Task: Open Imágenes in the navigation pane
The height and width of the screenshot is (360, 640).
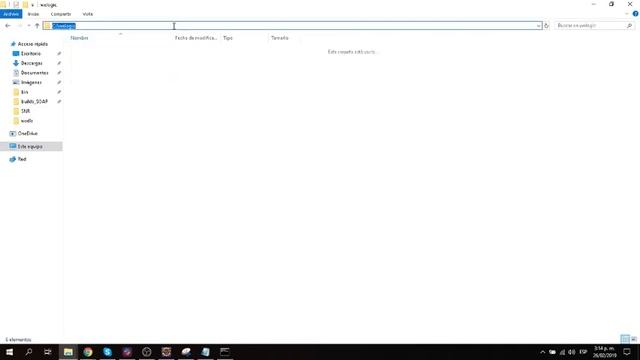Action: (x=31, y=82)
